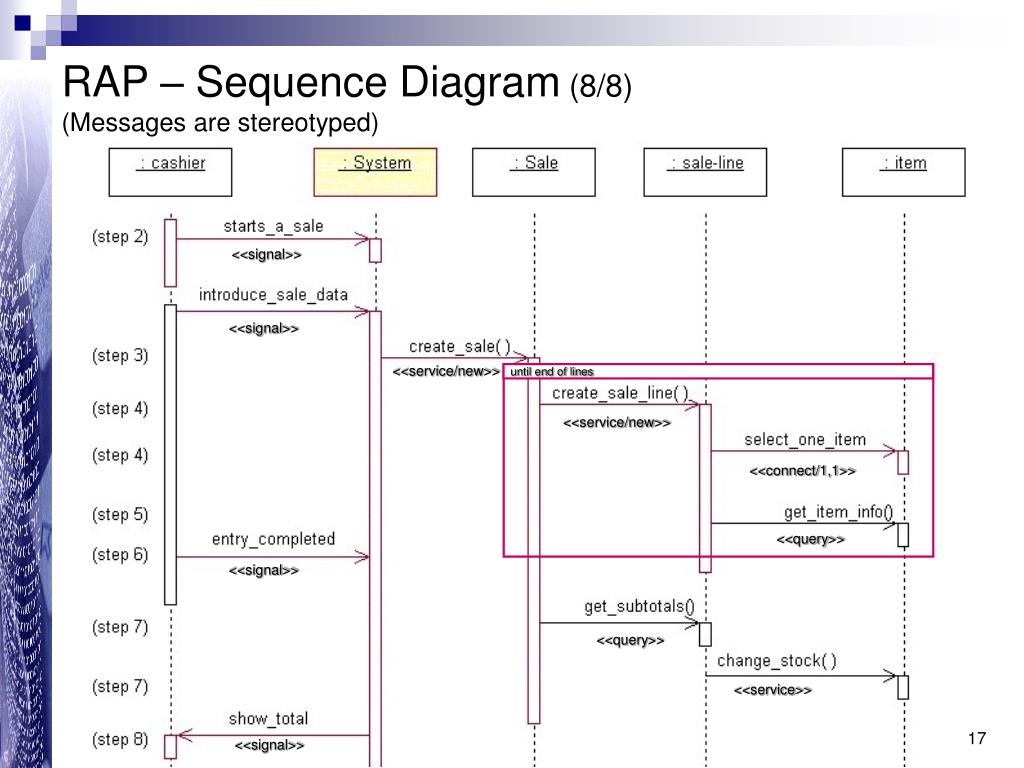Click the 'create_sale_line( )' message label

[620, 393]
